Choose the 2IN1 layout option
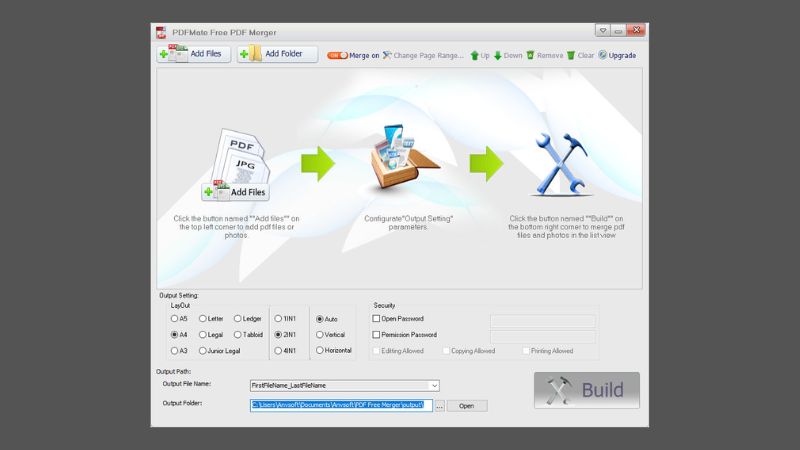The width and height of the screenshot is (800, 450). click(x=278, y=335)
